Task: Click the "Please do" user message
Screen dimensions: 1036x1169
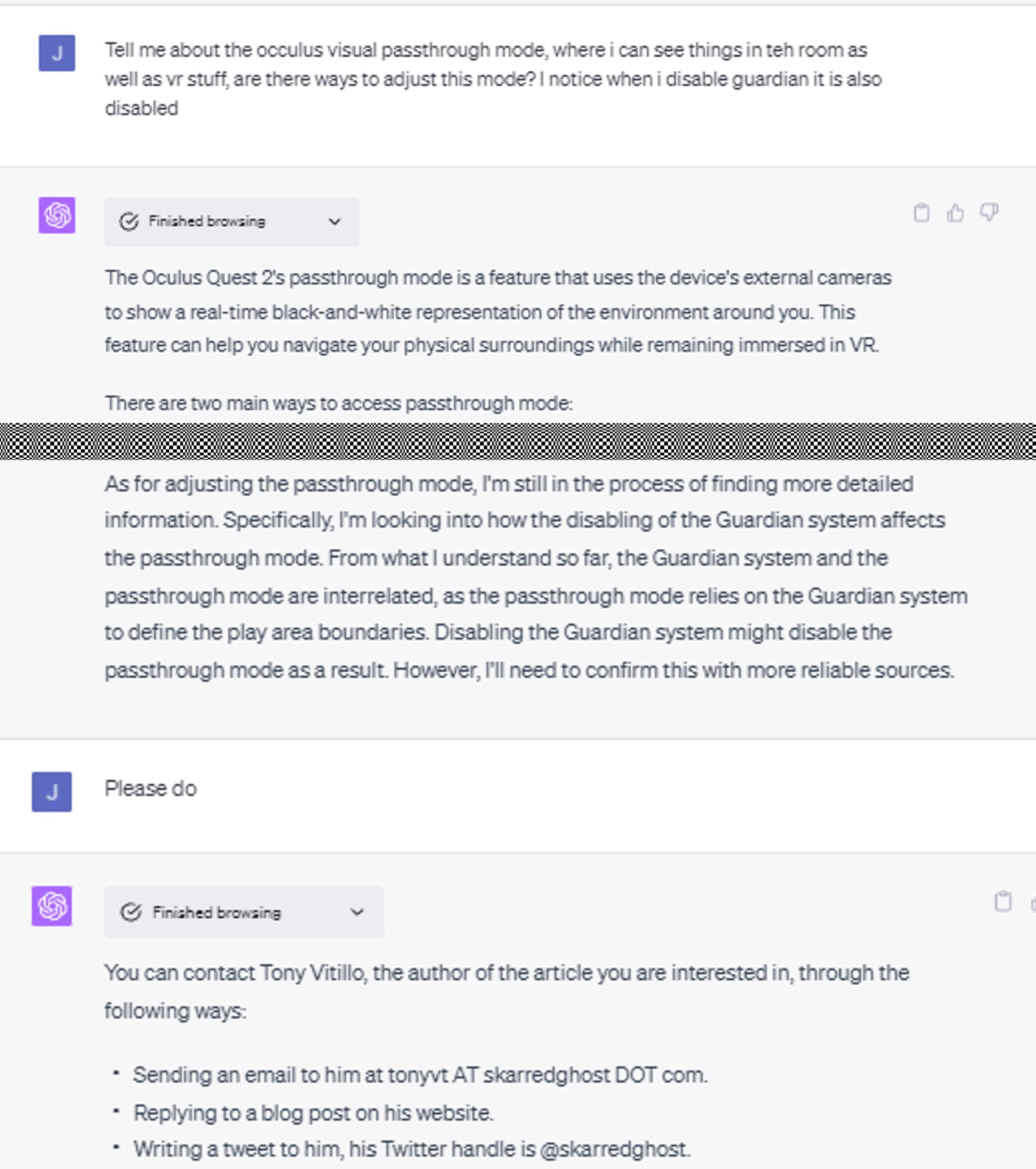Action: click(x=150, y=789)
